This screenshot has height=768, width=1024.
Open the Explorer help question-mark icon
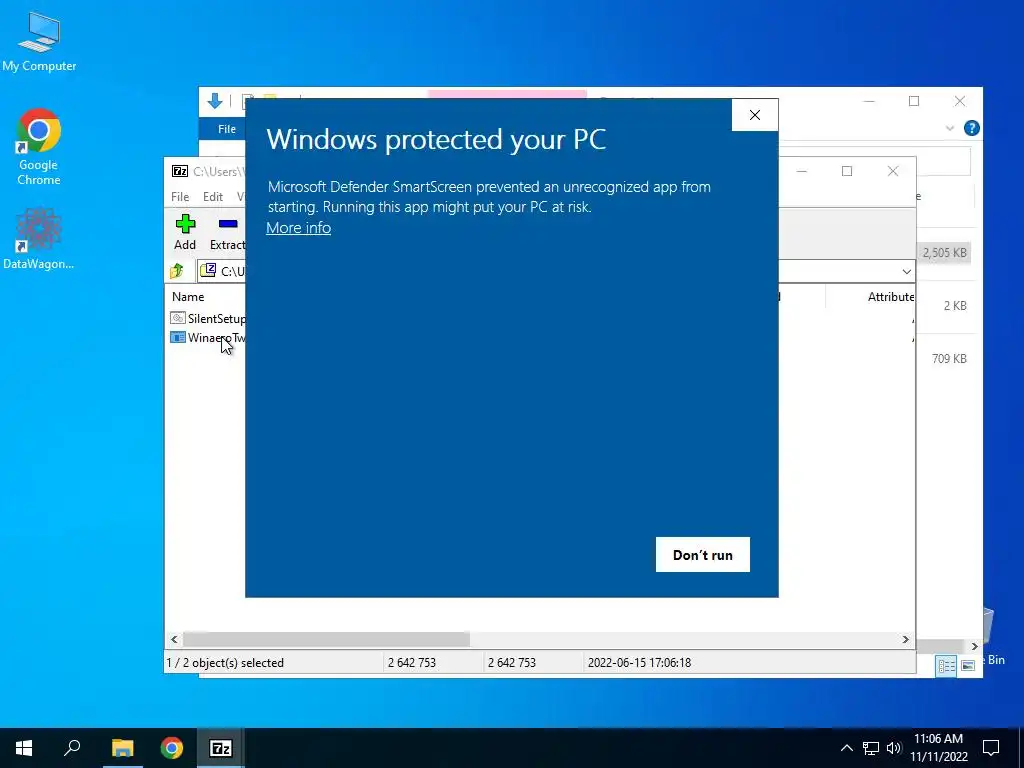point(972,128)
